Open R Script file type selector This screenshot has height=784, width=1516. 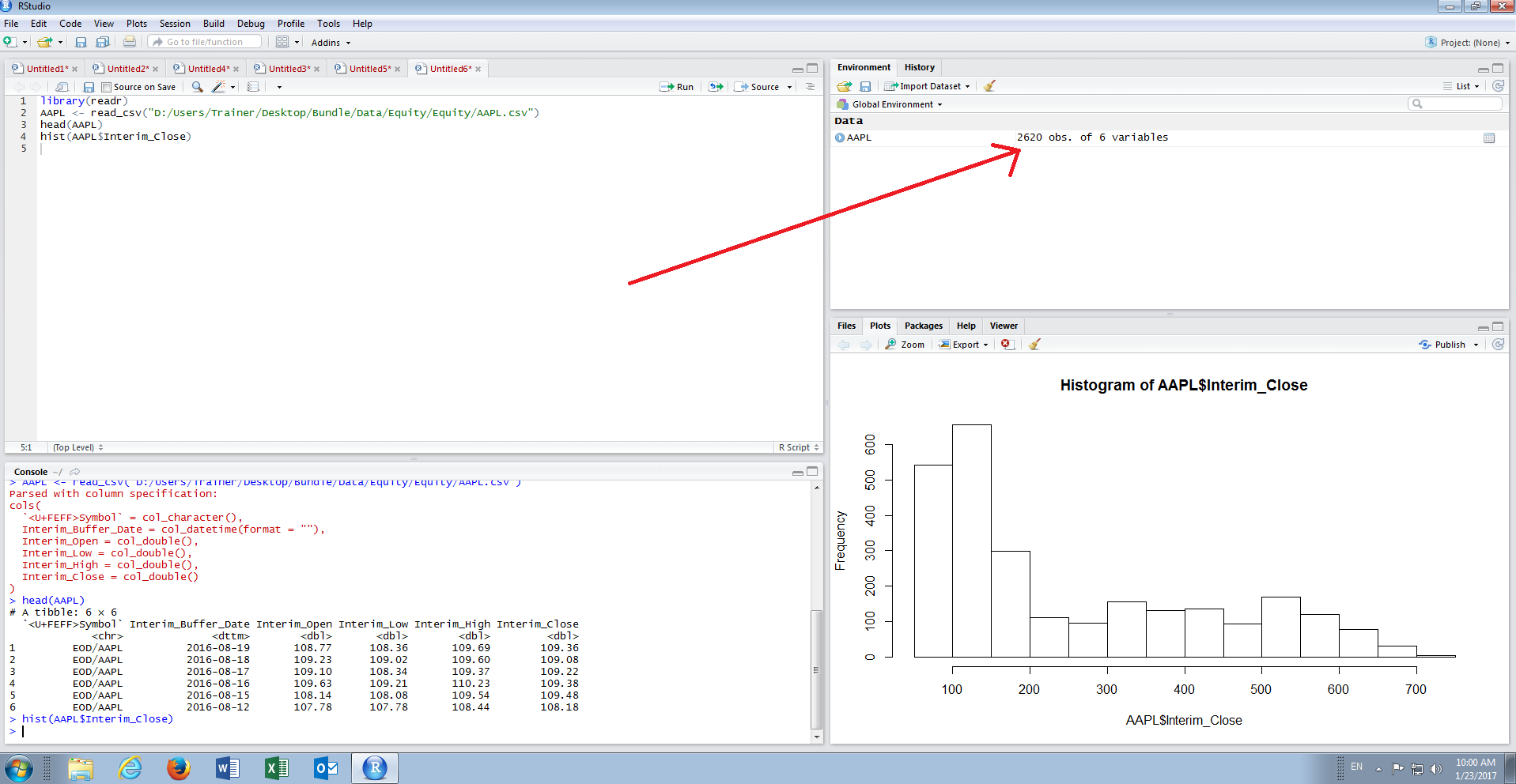tap(798, 447)
